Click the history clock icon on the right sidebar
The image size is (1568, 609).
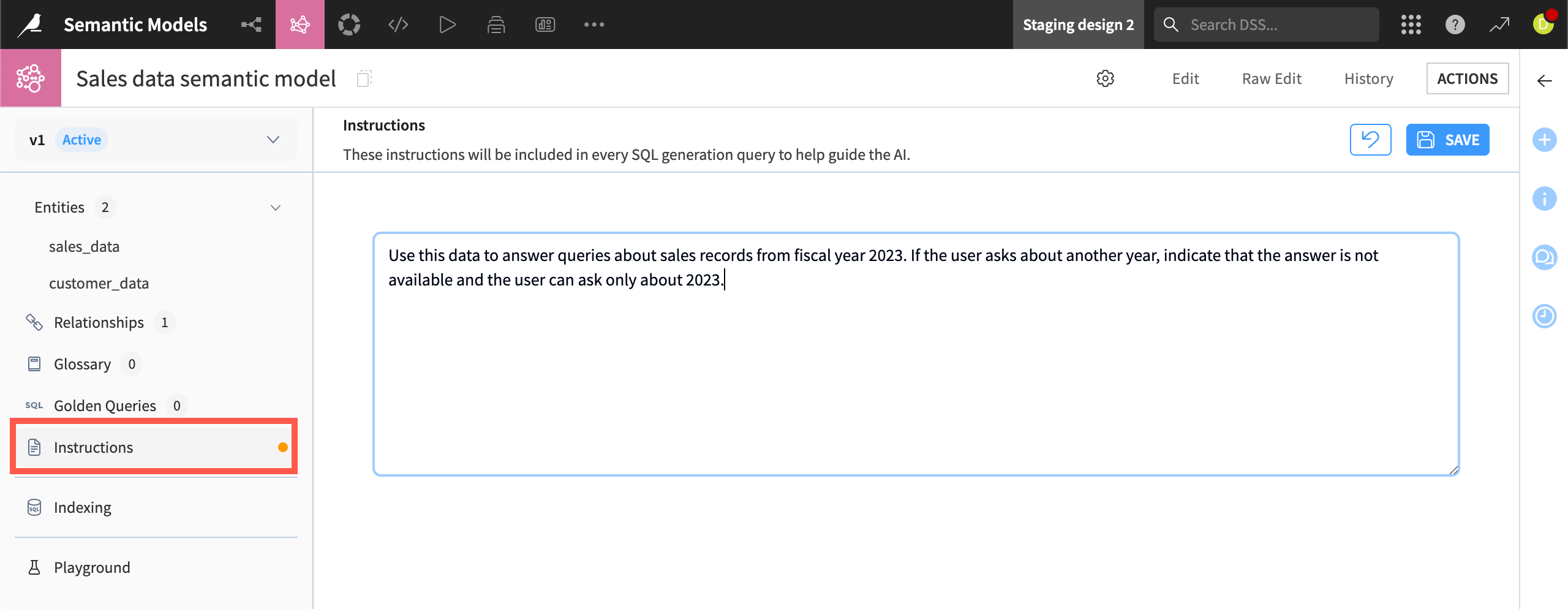[1545, 316]
